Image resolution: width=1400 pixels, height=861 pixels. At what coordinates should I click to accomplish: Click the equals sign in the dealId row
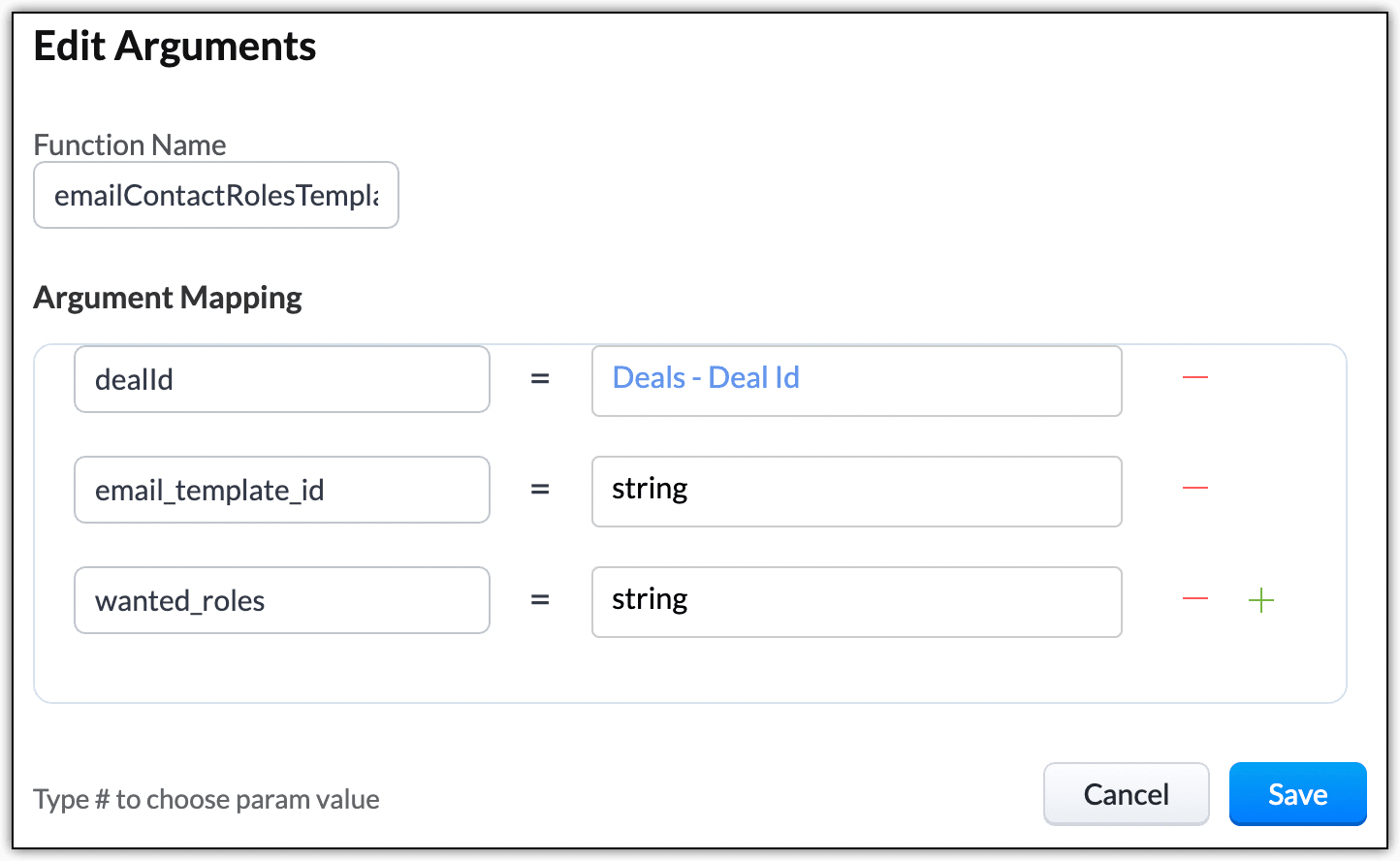coord(540,379)
